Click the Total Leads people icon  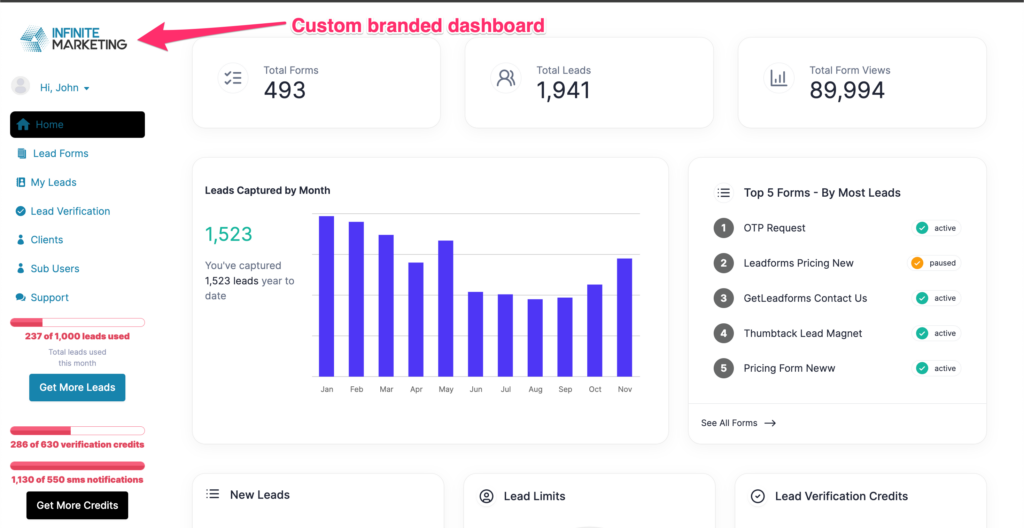(506, 78)
